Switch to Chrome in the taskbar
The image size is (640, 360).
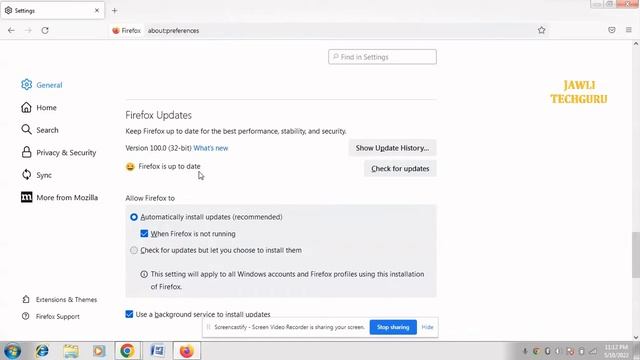[x=127, y=351]
